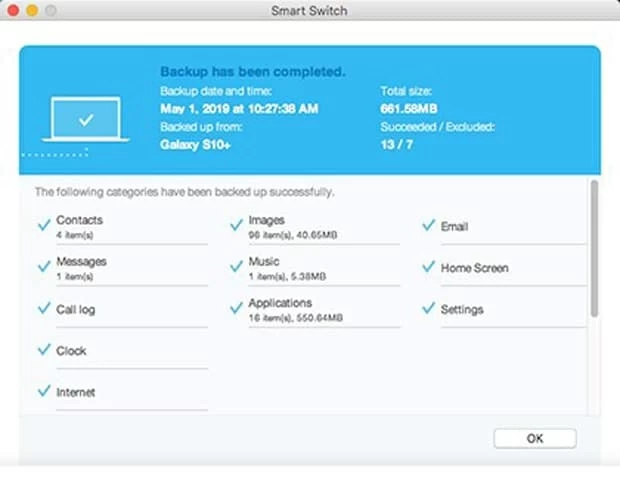Click the checkmark beside Music
This screenshot has width=620, height=480.
coord(237,267)
